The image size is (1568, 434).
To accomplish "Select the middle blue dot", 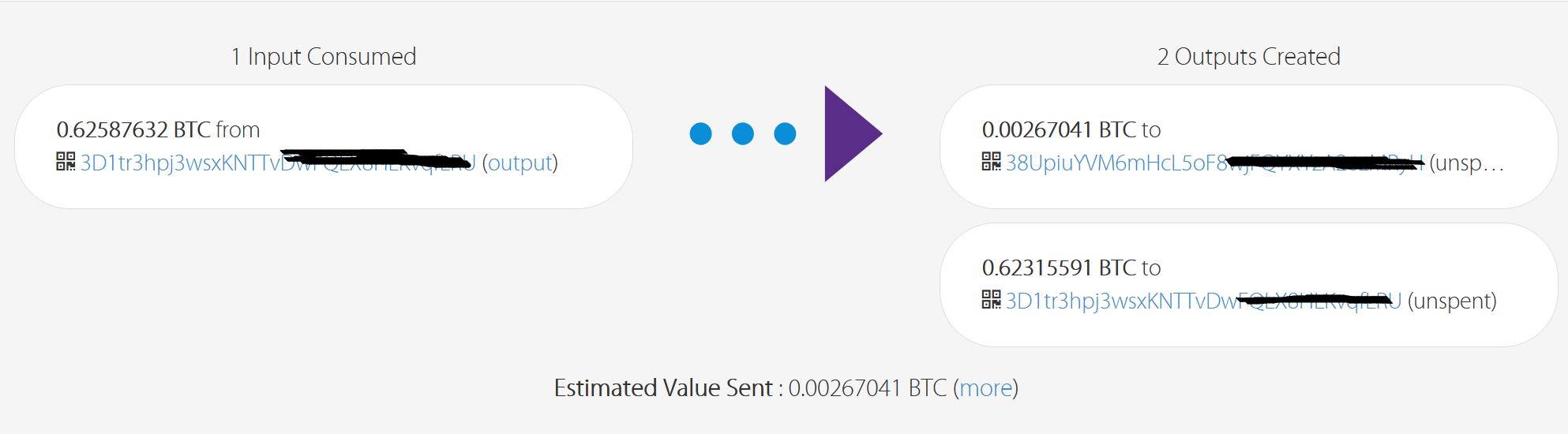I will tap(743, 134).
